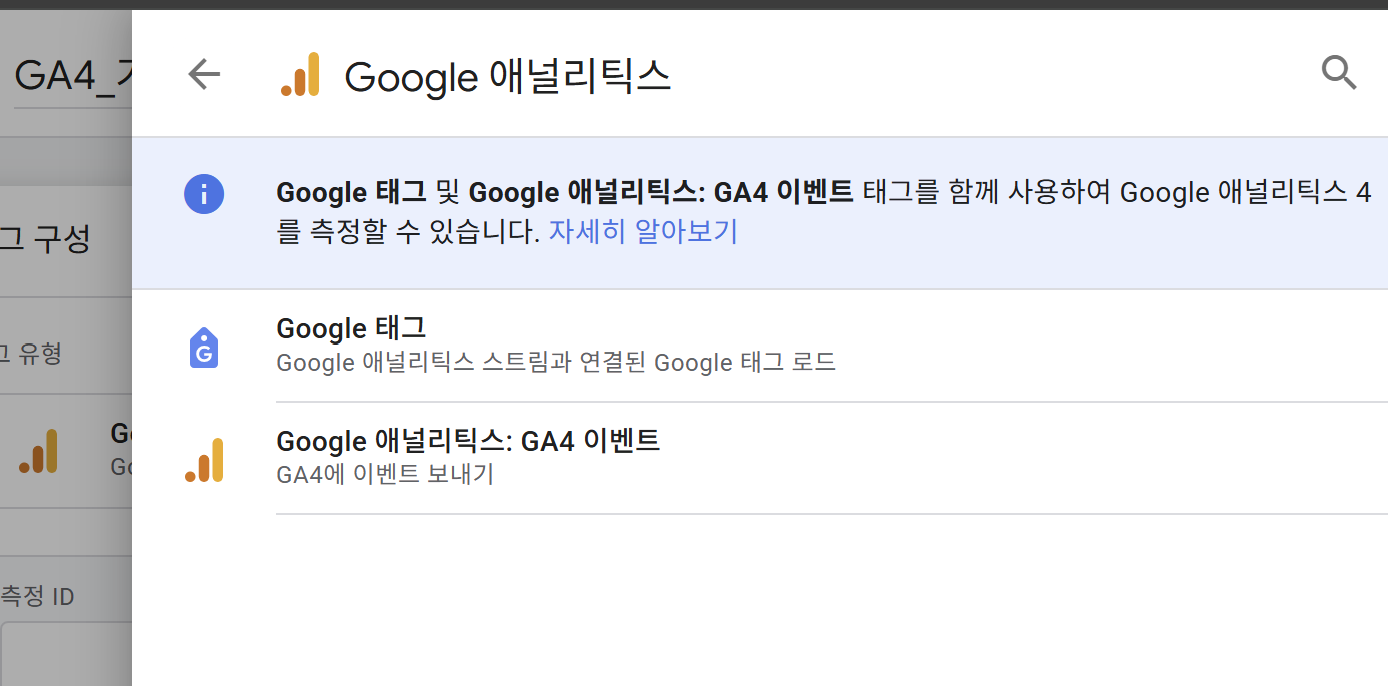
Task: Choose the Google 태그 tag type title
Action: pos(351,328)
